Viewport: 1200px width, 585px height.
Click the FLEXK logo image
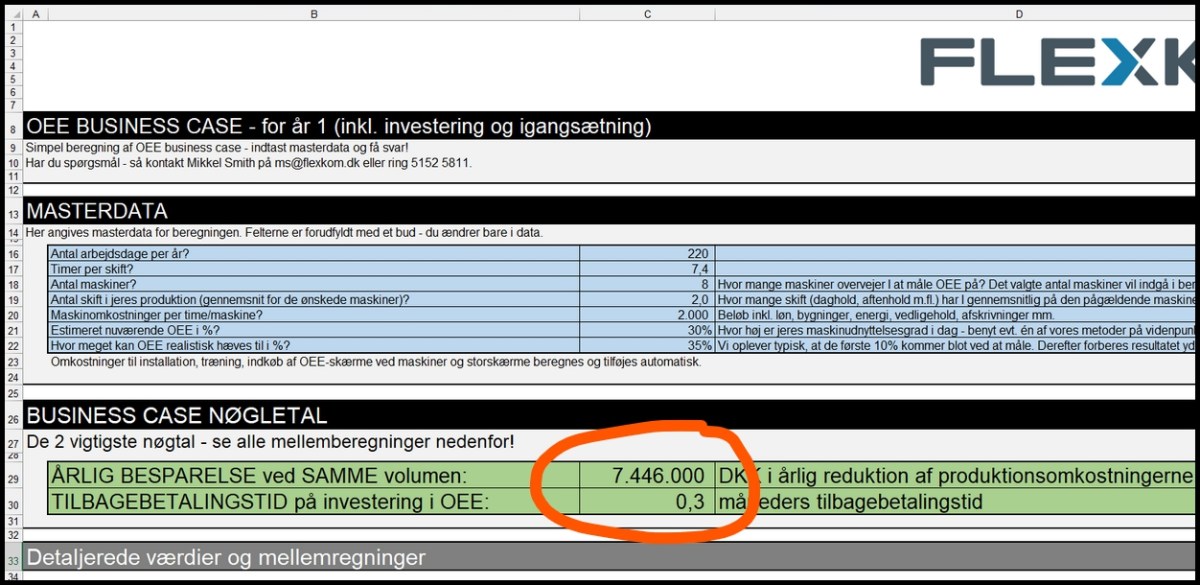[1058, 63]
